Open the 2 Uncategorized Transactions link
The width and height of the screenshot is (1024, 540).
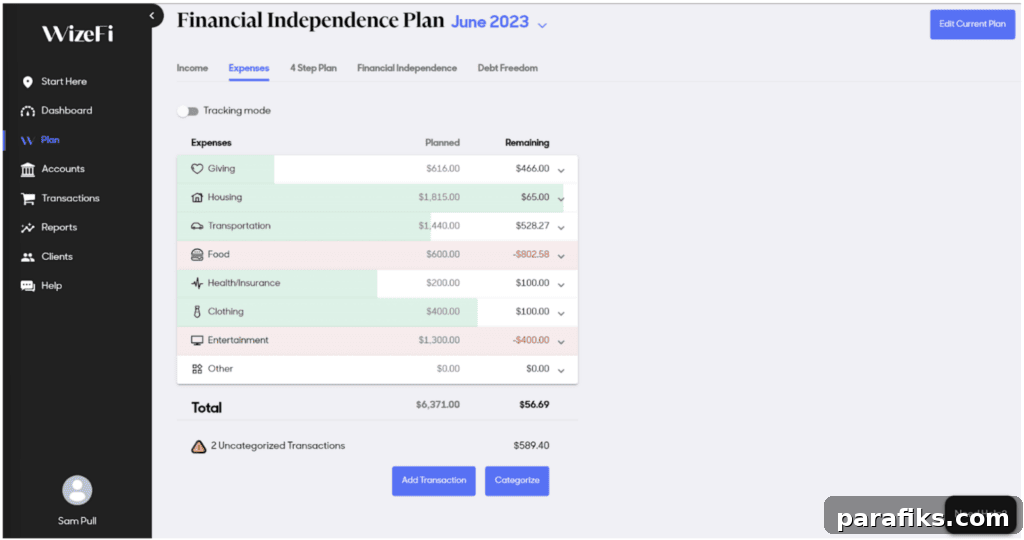278,446
